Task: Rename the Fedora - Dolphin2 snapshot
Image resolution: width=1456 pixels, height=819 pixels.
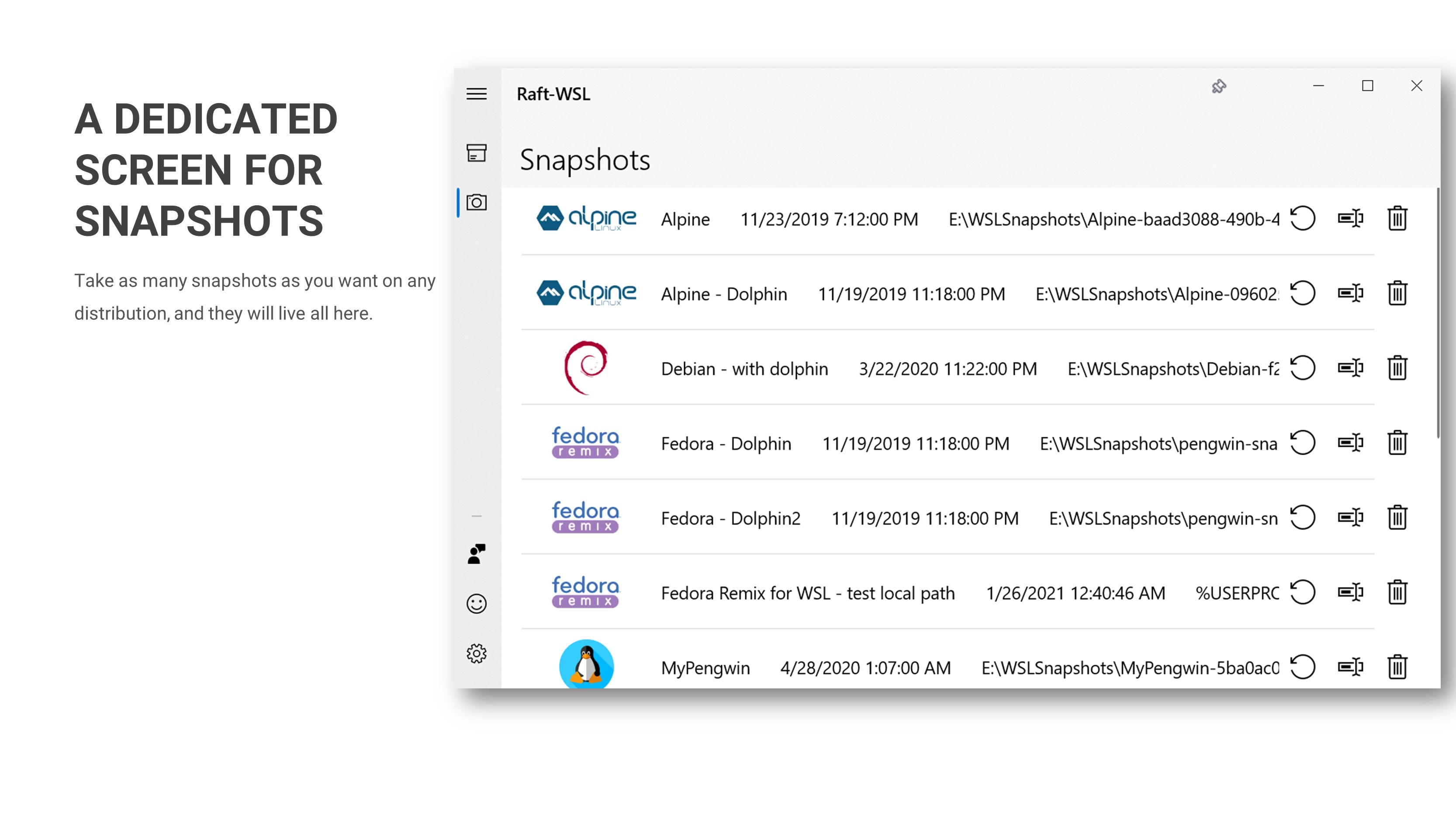Action: (1350, 517)
